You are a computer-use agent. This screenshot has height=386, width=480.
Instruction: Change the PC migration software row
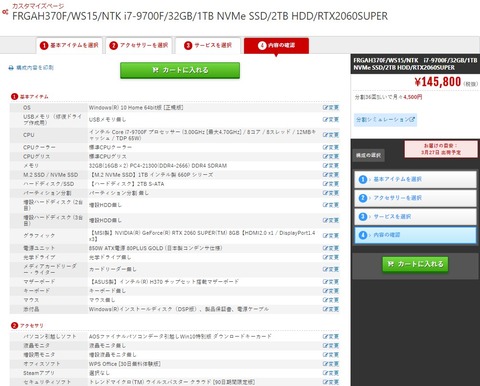(331, 336)
